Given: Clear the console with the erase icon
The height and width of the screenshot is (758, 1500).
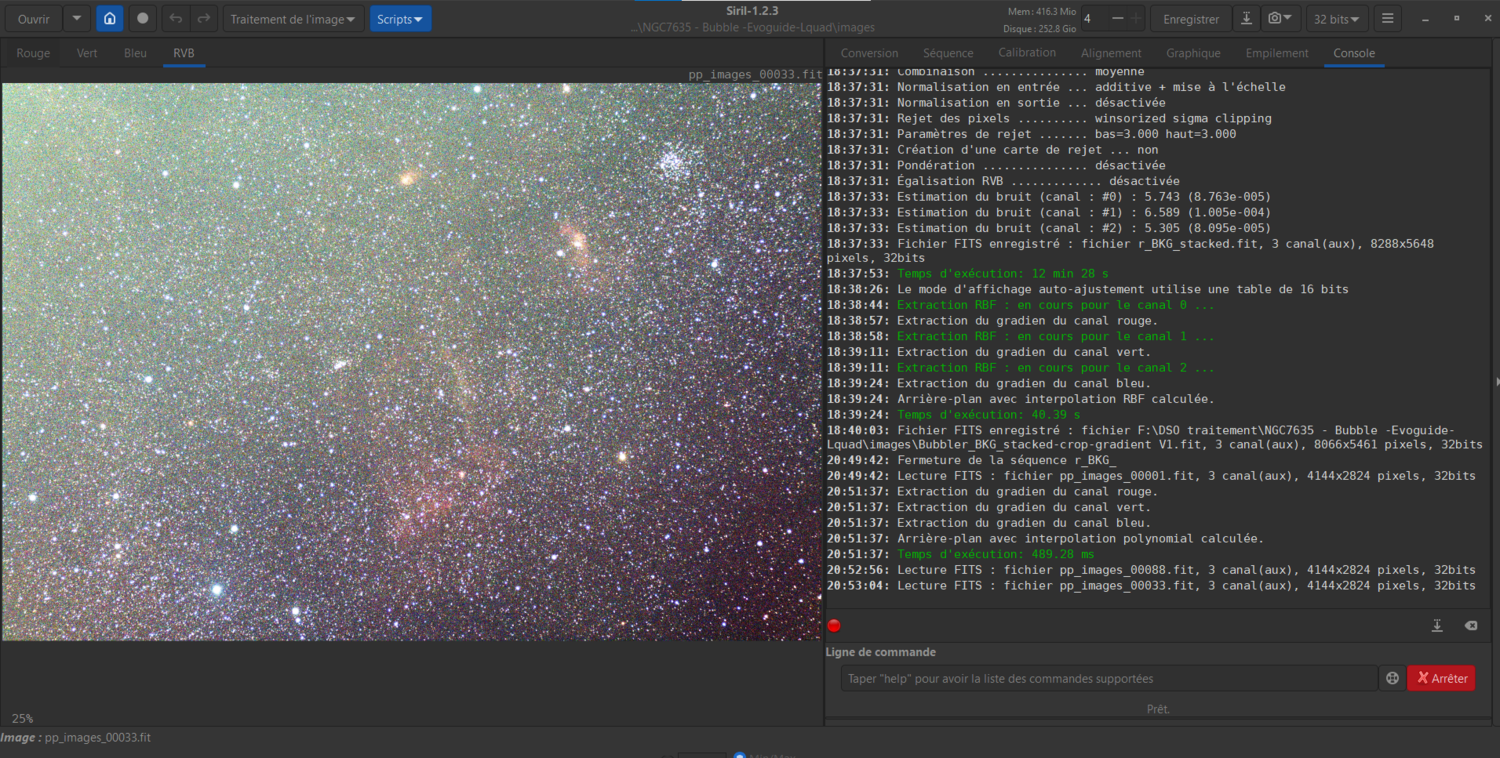Looking at the screenshot, I should [1470, 625].
